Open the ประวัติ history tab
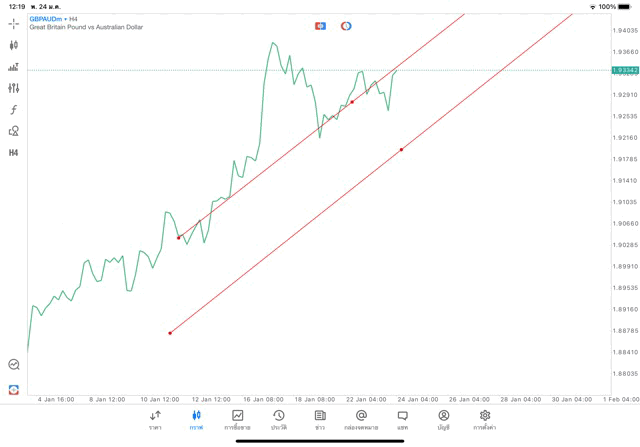The width and height of the screenshot is (640, 447). [x=279, y=420]
